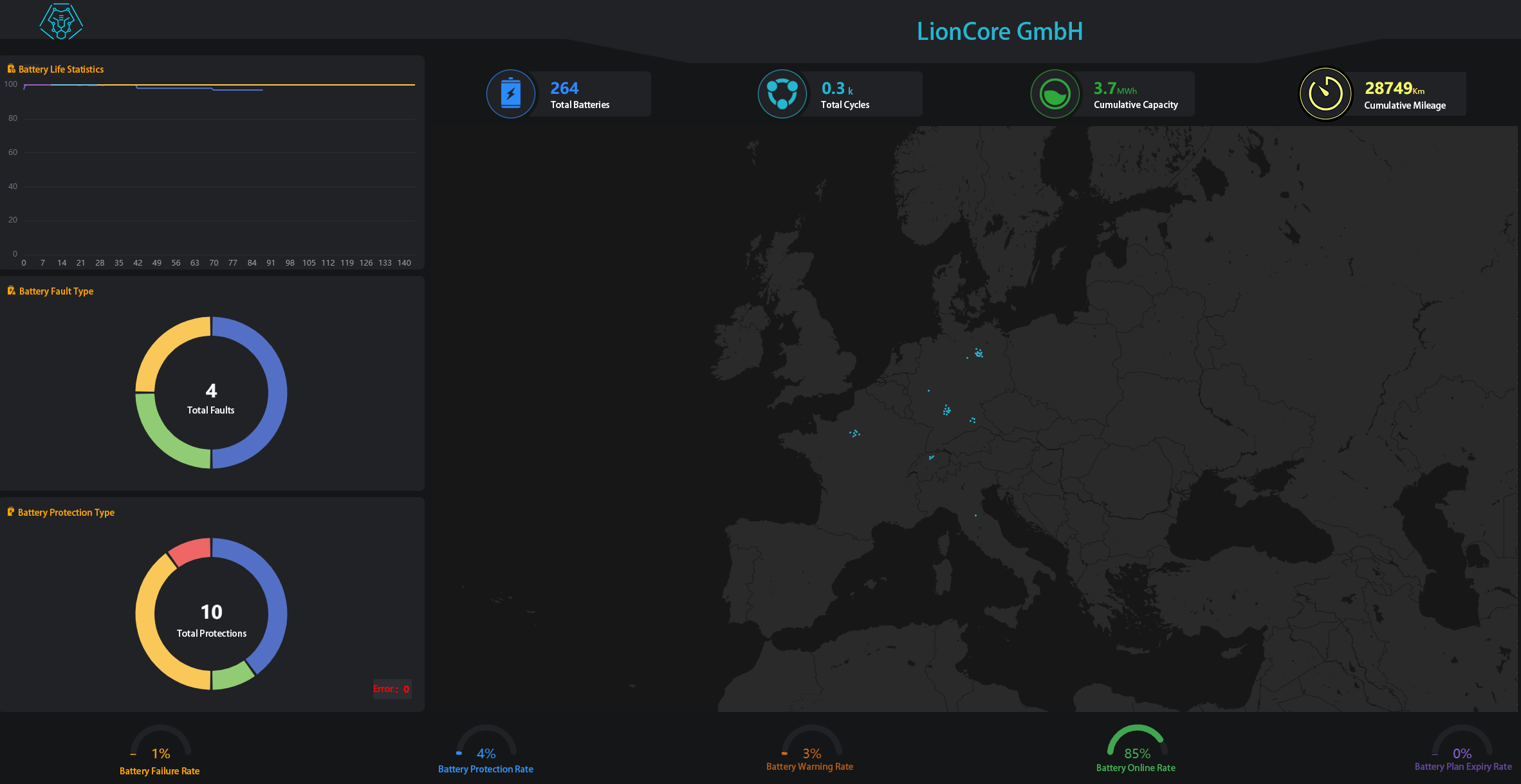Click the Battery Failure Rate gauge
1521x784 pixels.
(160, 743)
